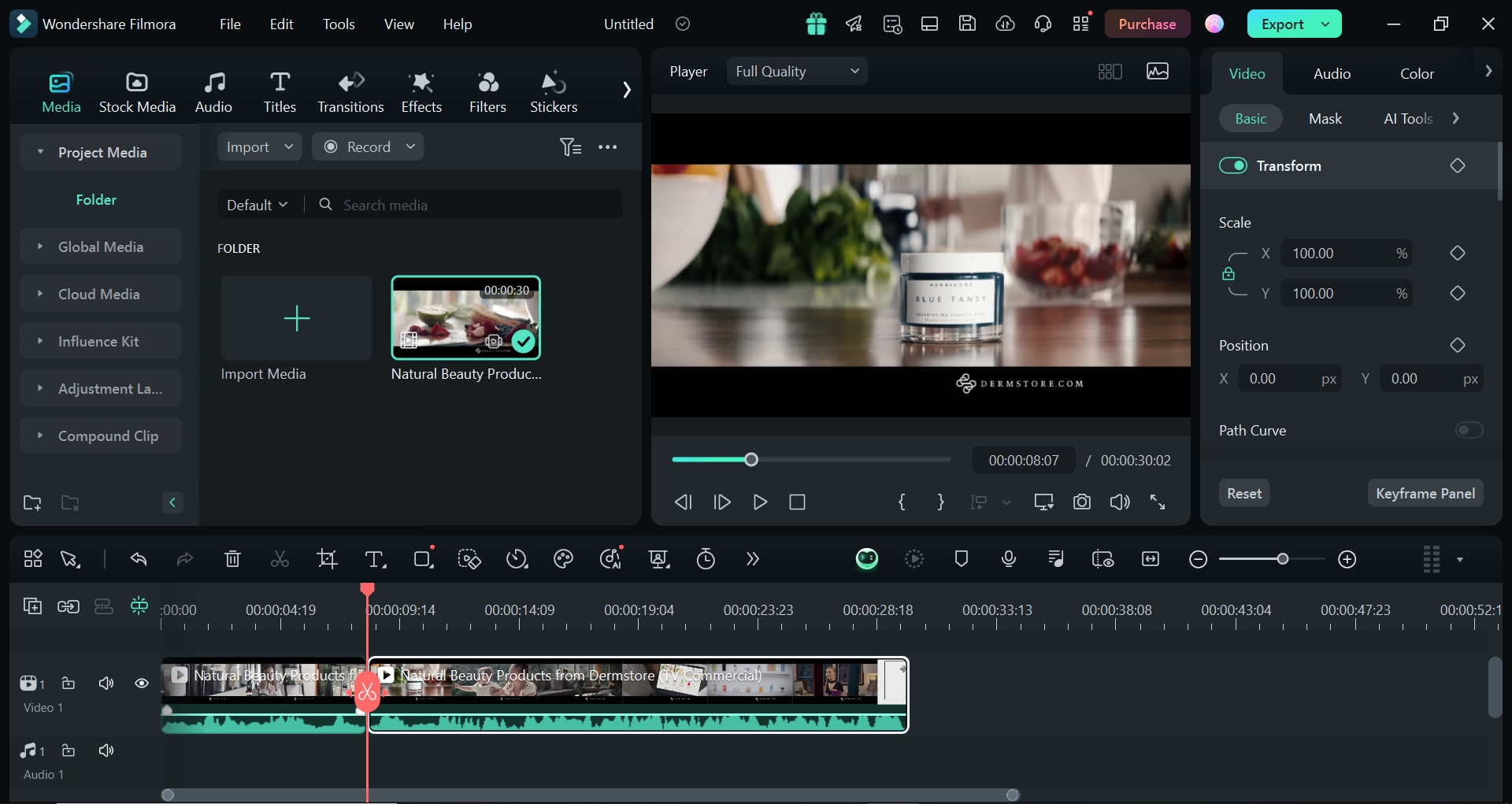1512x804 pixels.
Task: Open the Tools menu
Action: pos(339,24)
